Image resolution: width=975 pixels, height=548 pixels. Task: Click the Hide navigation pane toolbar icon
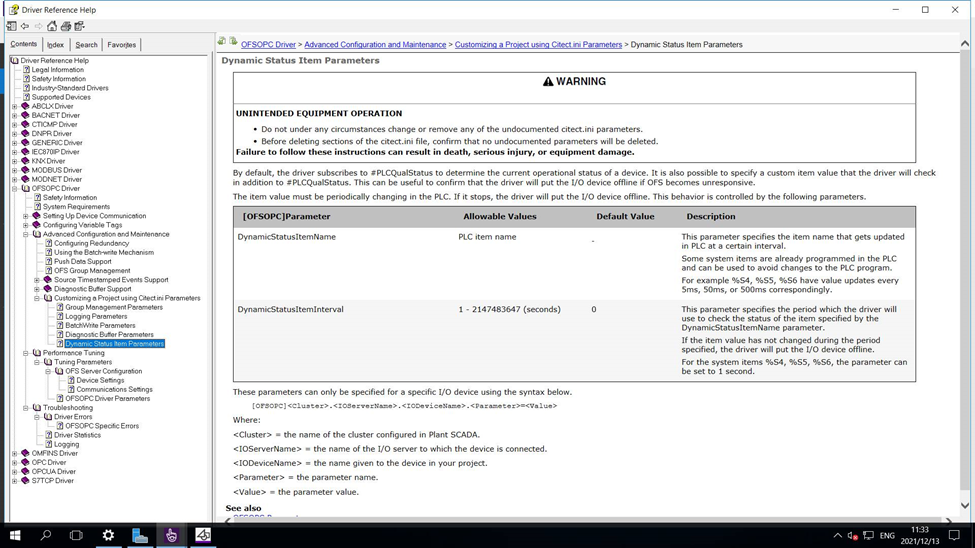[x=11, y=26]
